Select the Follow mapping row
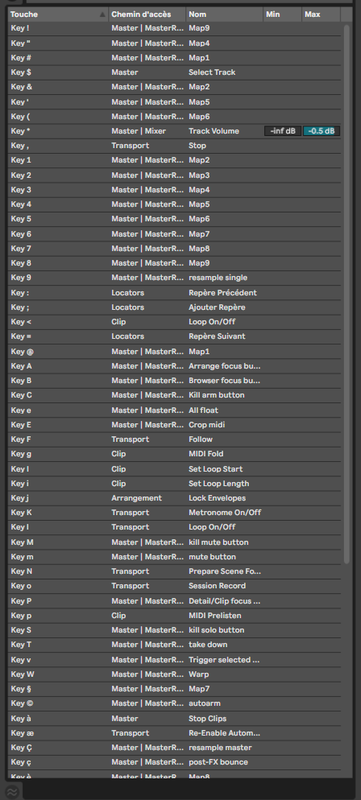361x800 pixels. 174,439
